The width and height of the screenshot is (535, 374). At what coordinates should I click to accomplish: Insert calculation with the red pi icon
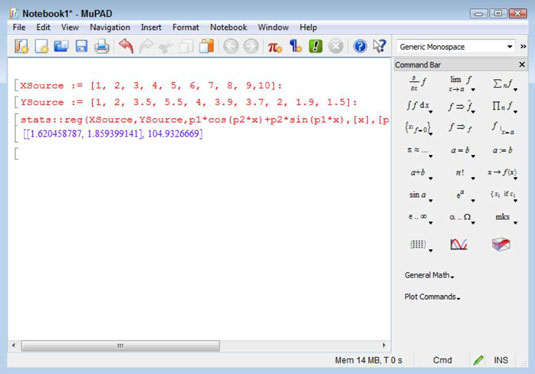[275, 46]
